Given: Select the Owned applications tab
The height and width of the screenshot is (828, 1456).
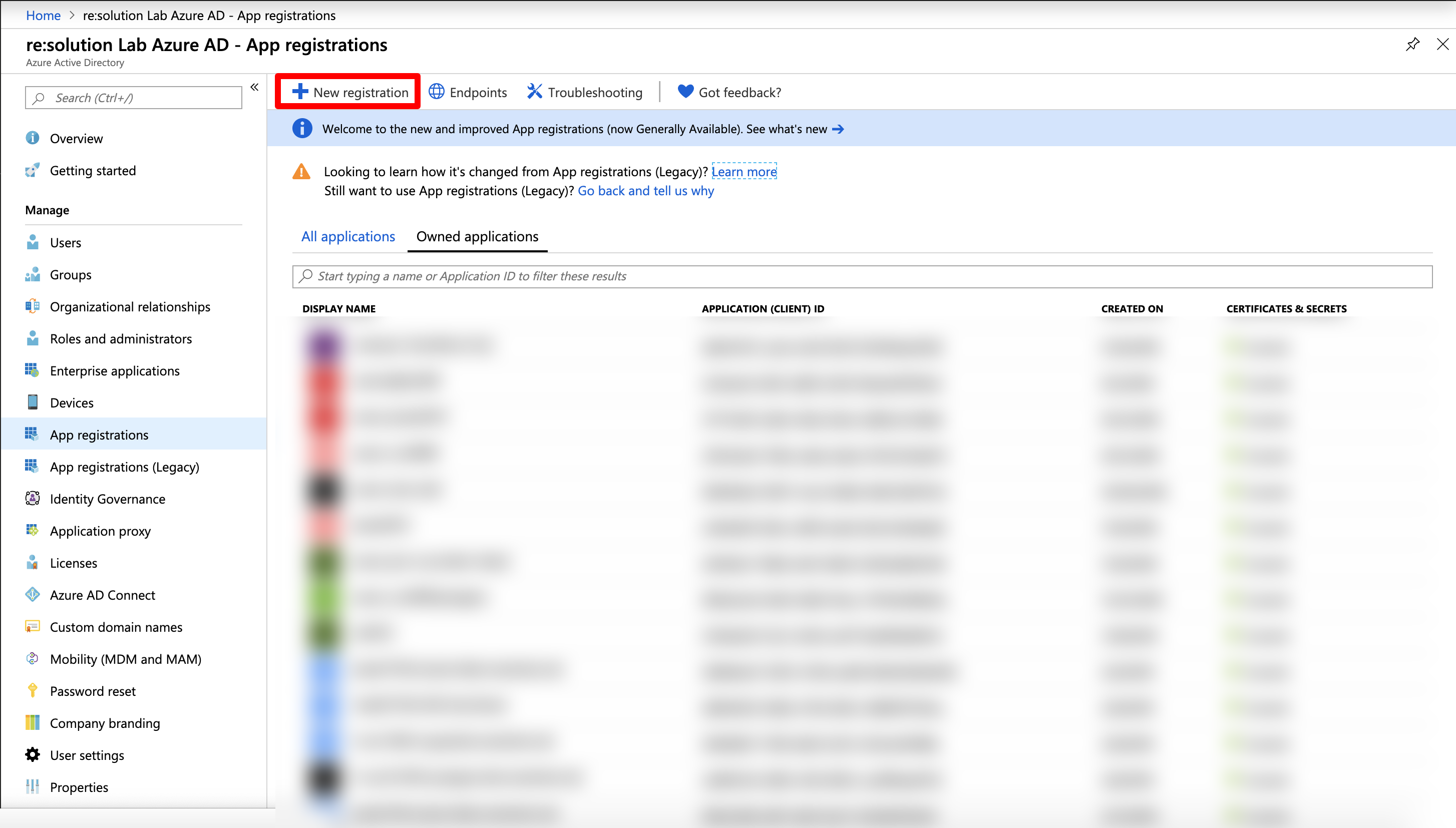Looking at the screenshot, I should tap(477, 237).
